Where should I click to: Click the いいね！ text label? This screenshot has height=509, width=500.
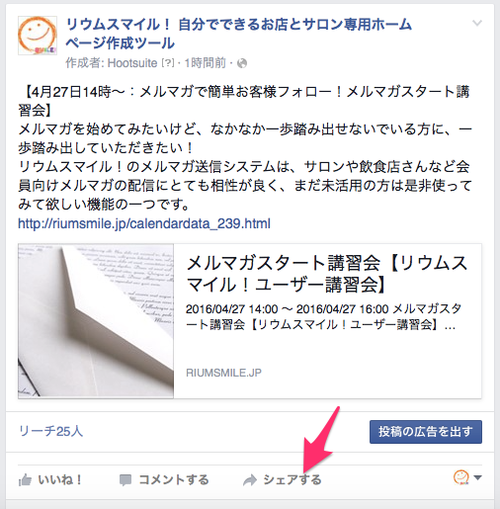[60, 480]
